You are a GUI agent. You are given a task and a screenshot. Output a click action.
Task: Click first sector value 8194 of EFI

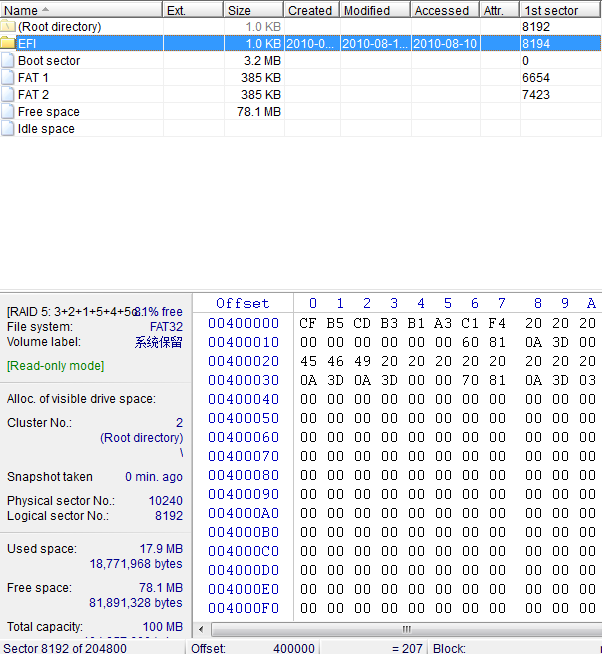[x=536, y=44]
